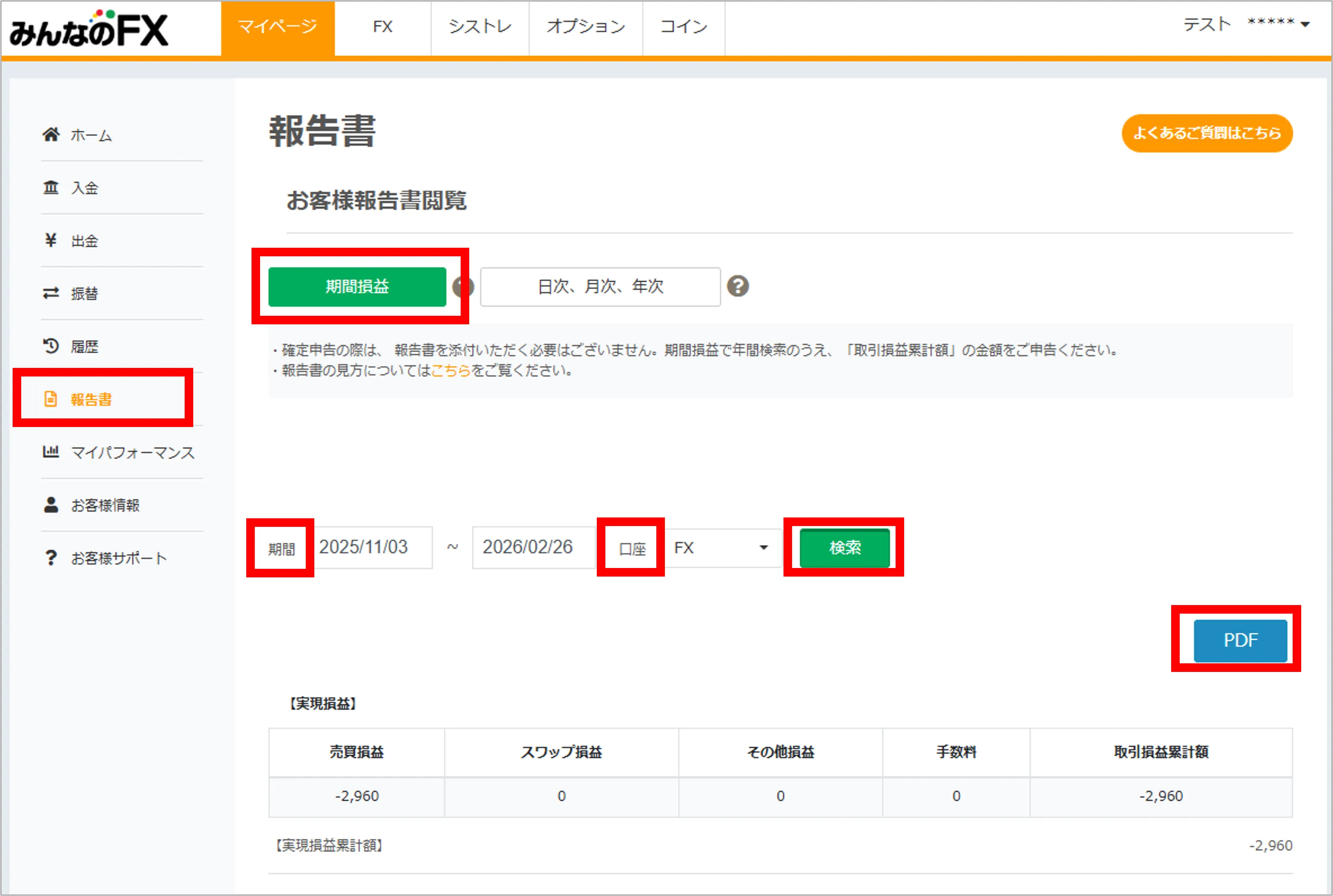1333x896 pixels.
Task: Click the yen icon beside 出金
Action: [x=51, y=240]
